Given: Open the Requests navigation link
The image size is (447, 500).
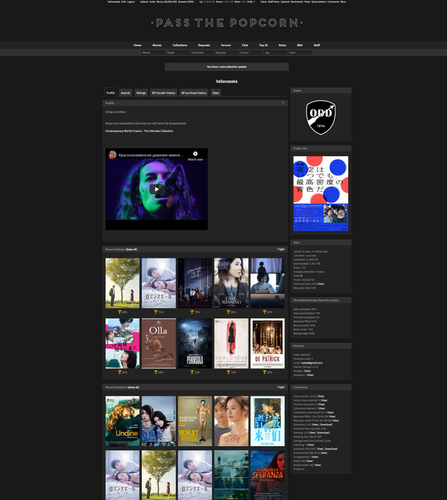Looking at the screenshot, I should (x=204, y=45).
